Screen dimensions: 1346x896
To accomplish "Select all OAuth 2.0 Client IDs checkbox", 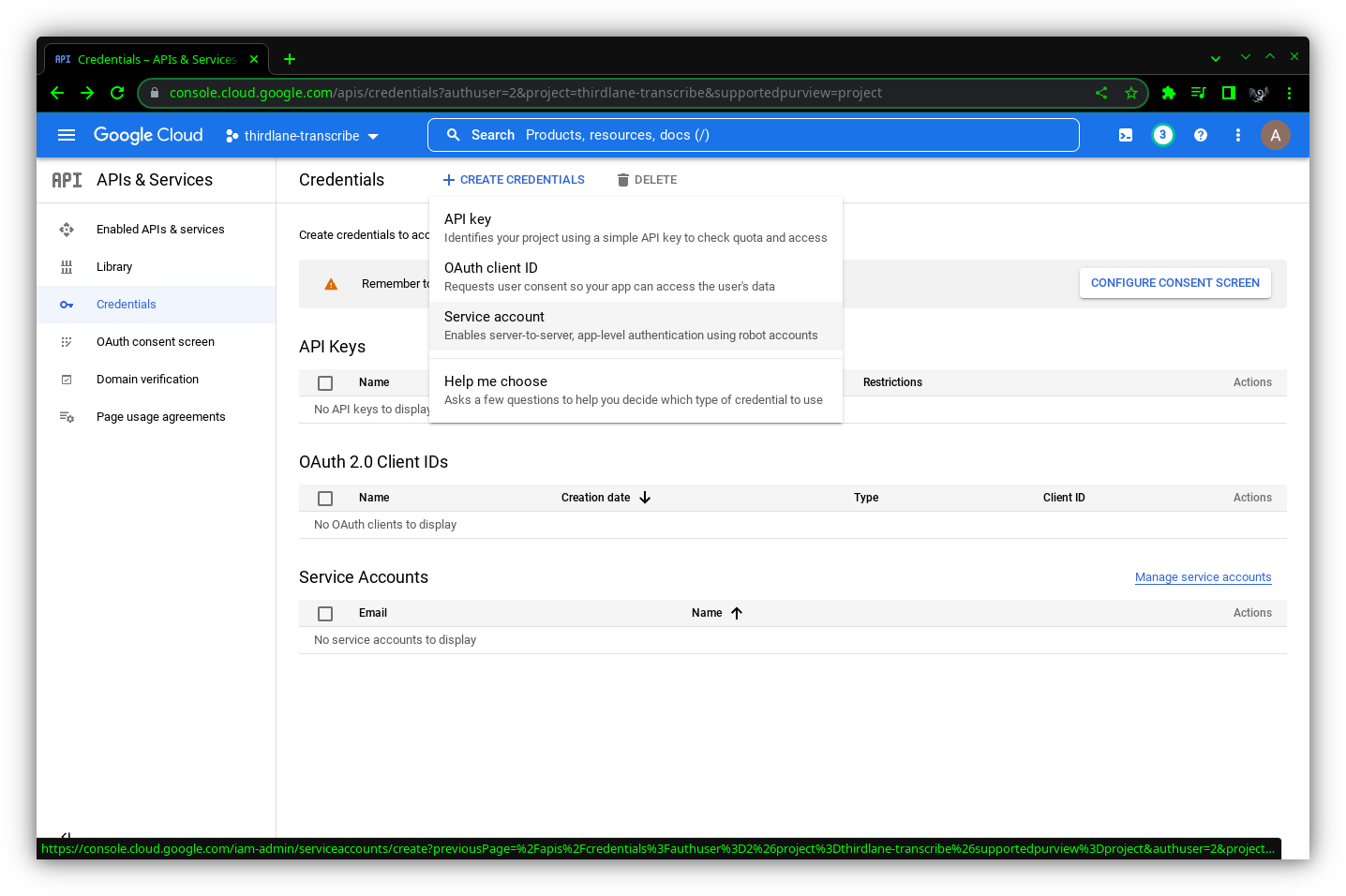I will click(325, 499).
